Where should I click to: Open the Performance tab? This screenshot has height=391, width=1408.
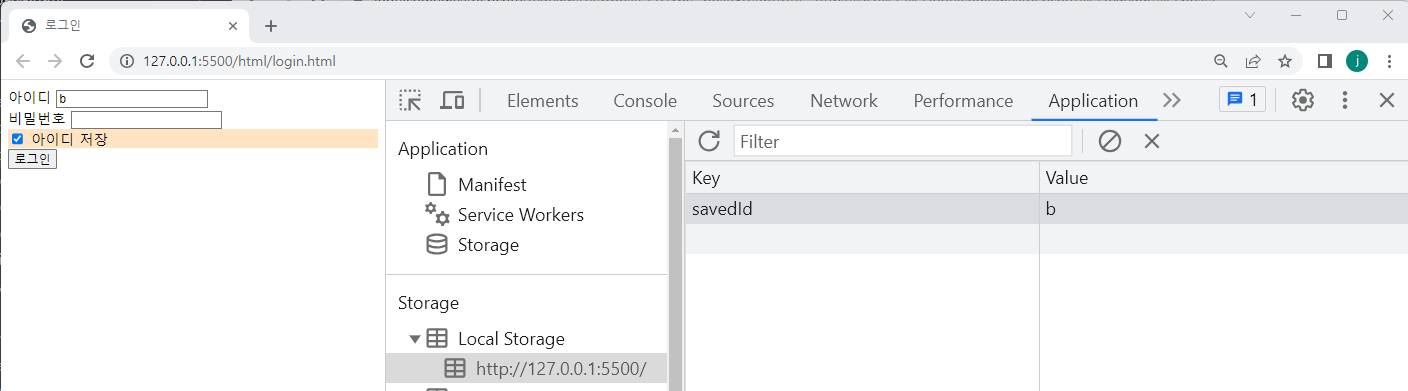pos(963,100)
